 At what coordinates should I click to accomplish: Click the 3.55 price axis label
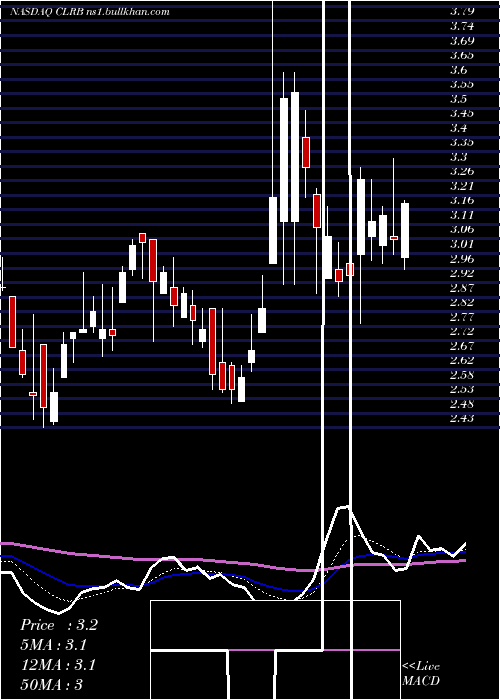coord(462,84)
